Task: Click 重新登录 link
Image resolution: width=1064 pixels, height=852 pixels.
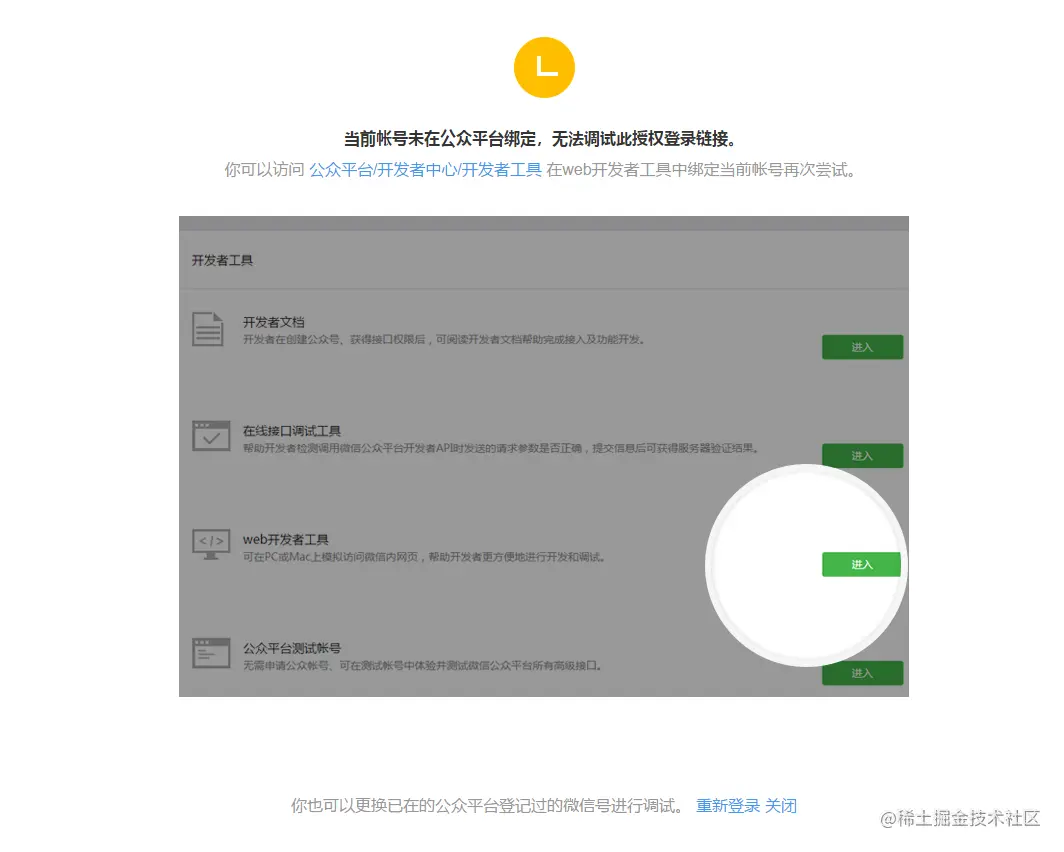Action: coord(727,806)
